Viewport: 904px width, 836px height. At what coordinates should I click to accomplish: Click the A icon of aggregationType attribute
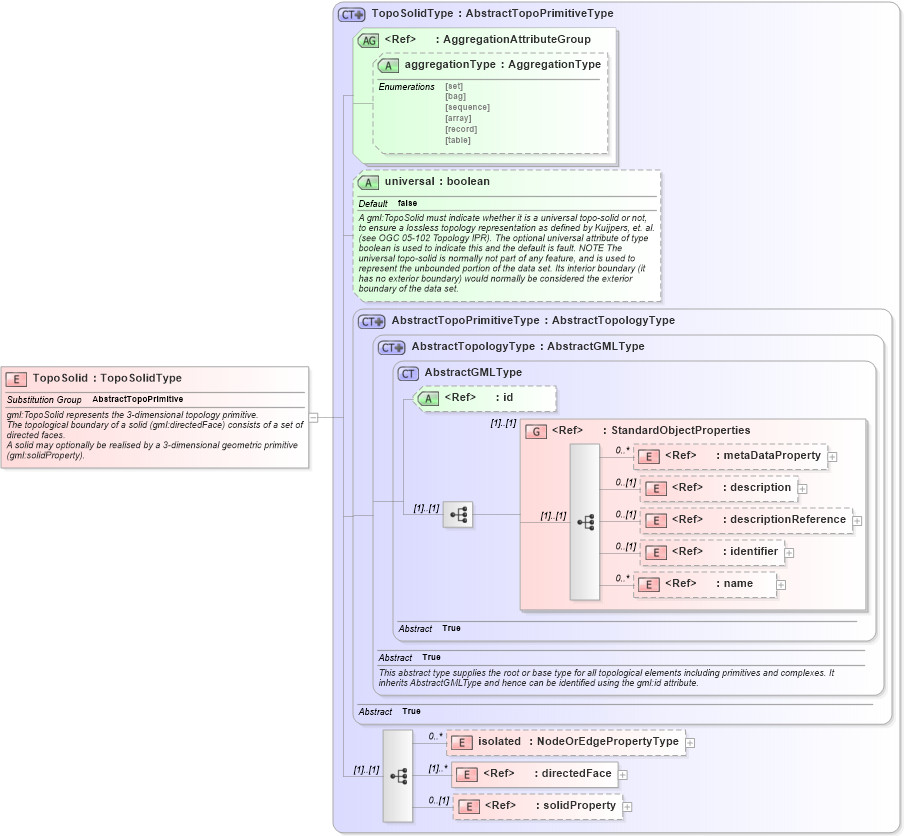[x=388, y=66]
